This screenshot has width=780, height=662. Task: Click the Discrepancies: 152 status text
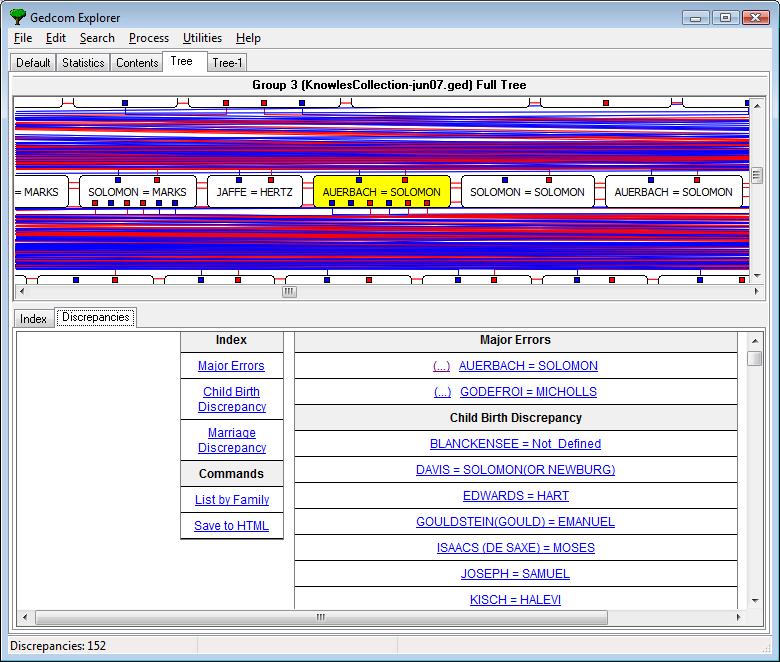click(x=58, y=646)
